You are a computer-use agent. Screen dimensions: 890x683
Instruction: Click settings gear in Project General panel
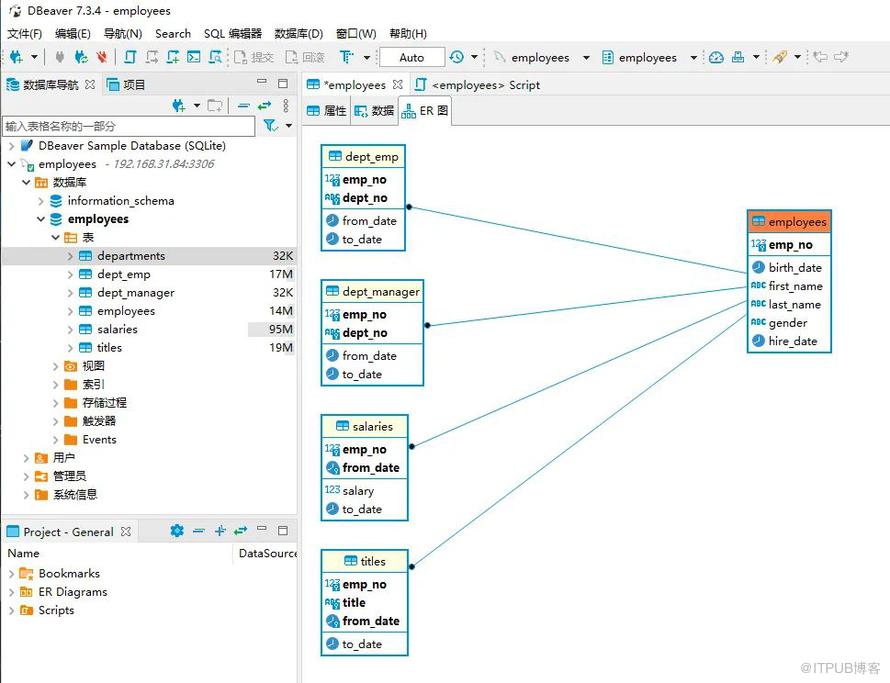177,531
